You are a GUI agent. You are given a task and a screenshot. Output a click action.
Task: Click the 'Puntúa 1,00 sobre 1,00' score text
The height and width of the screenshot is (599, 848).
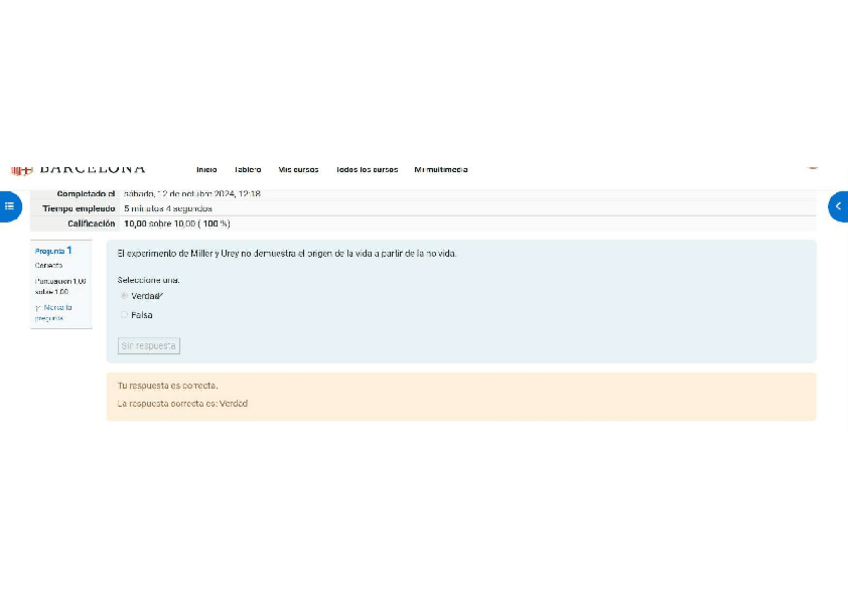[60, 287]
